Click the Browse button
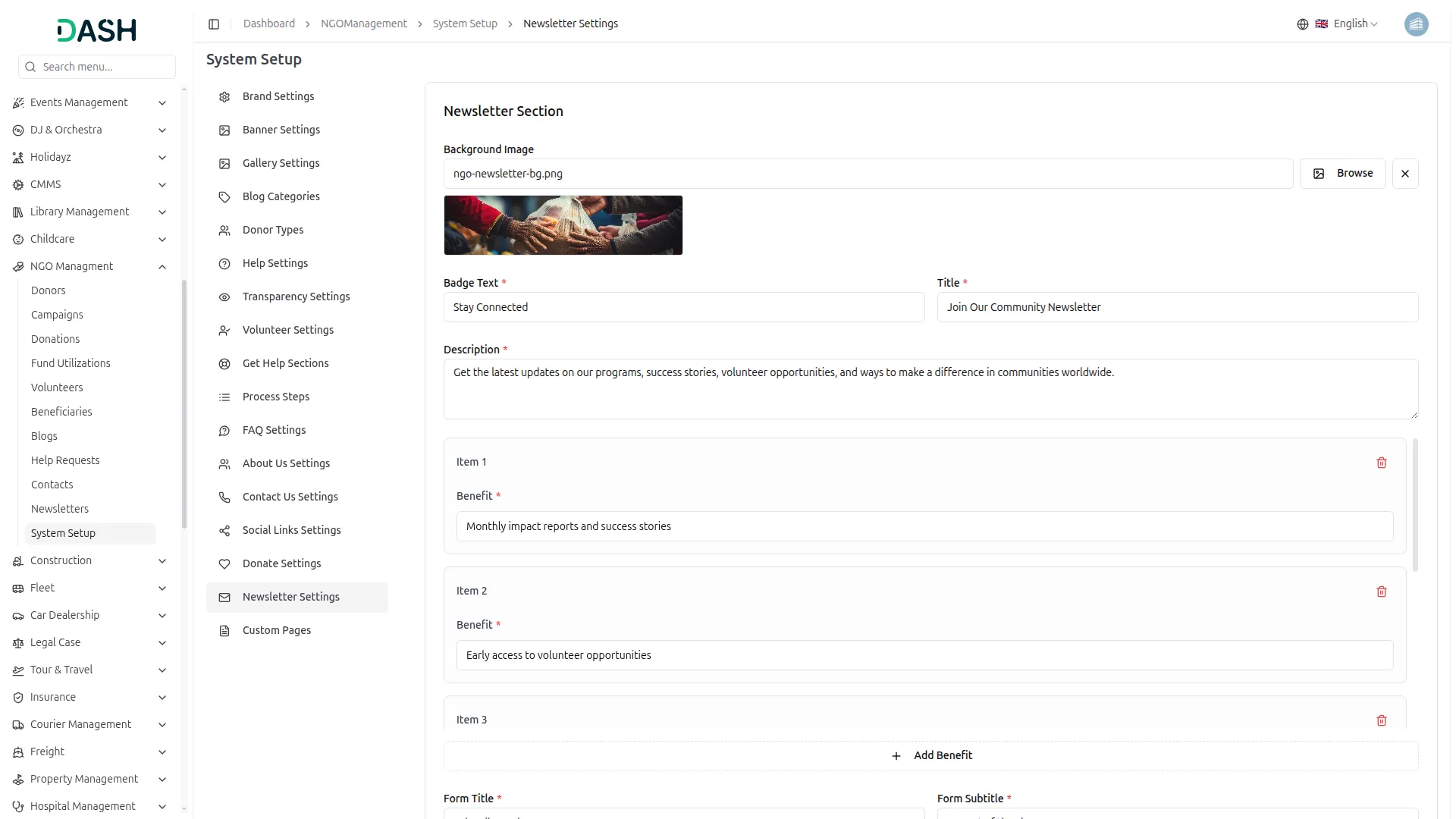The image size is (1456, 819). [x=1342, y=174]
